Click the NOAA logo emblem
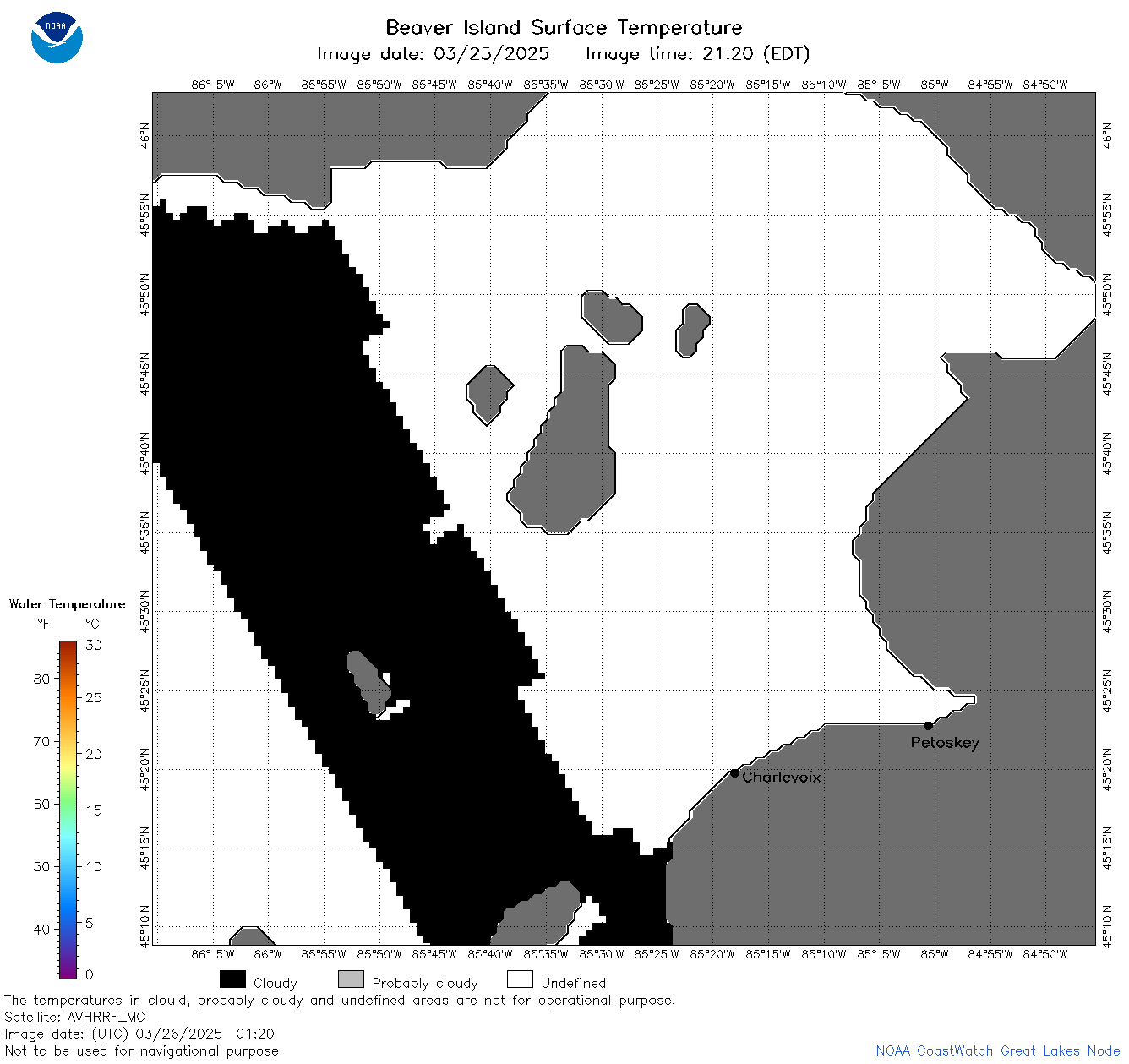The image size is (1129, 1064). 57,38
